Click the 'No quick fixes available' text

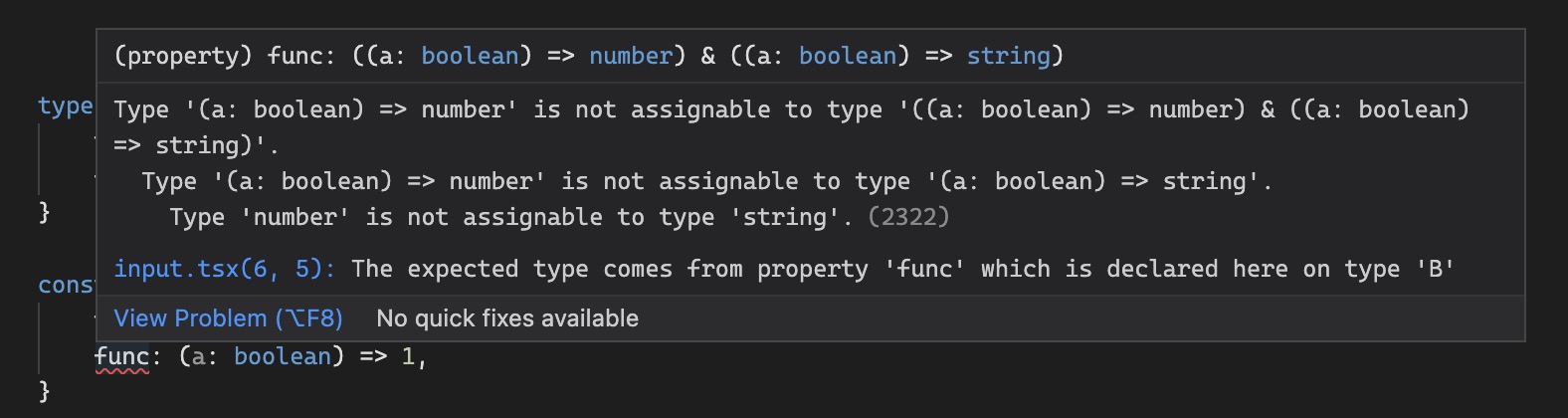tap(507, 318)
